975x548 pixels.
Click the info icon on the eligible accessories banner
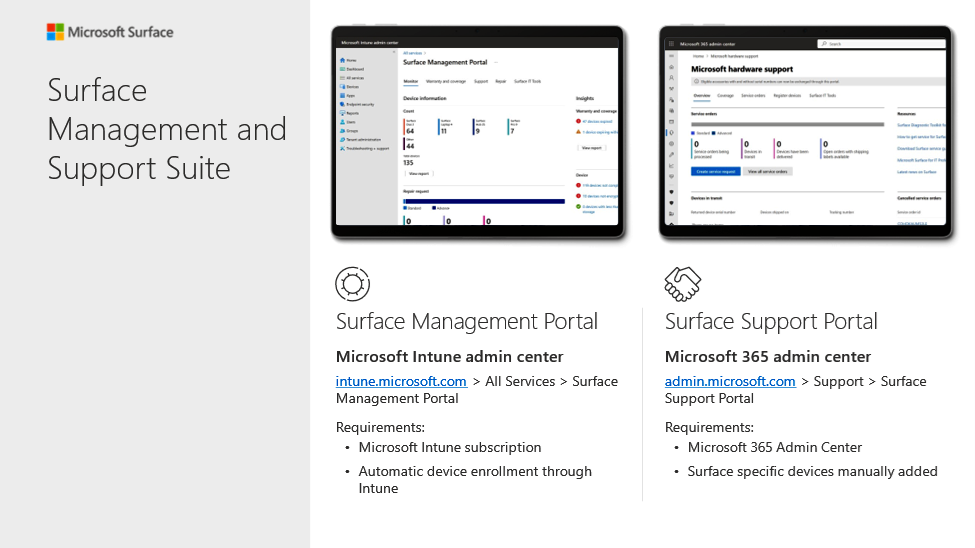[696, 81]
